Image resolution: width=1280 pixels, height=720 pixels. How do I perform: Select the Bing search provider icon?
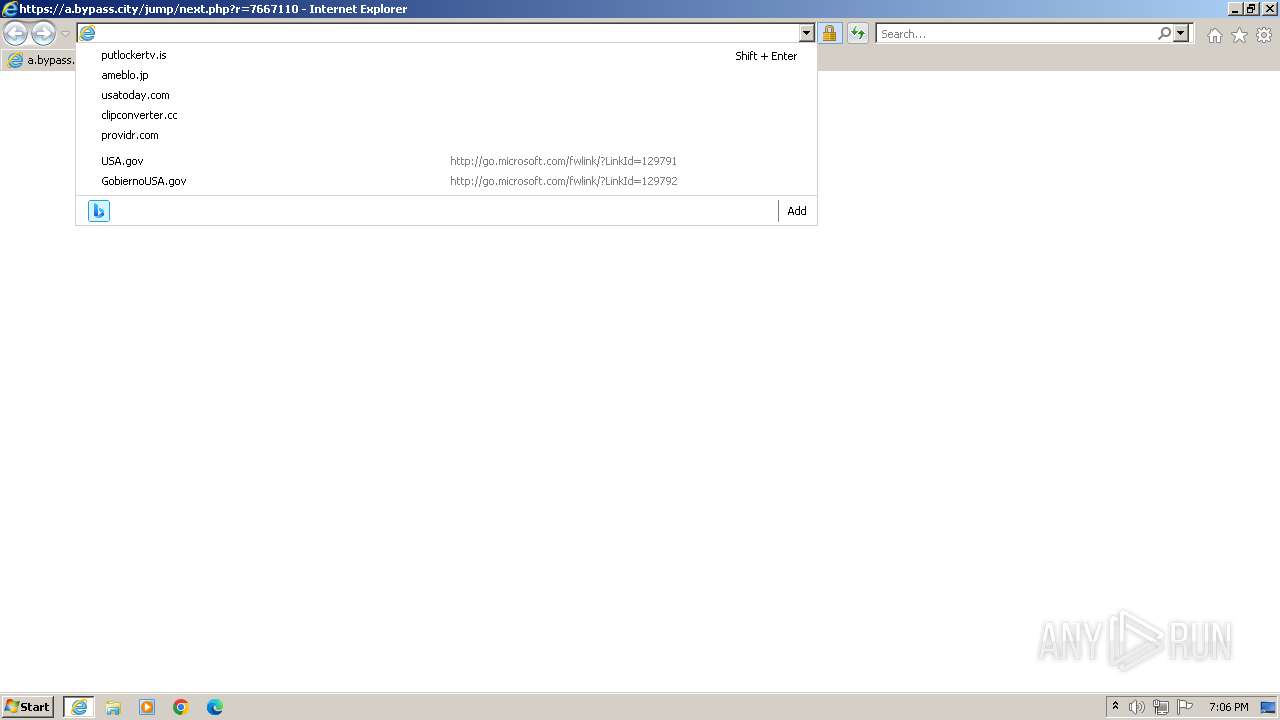coord(99,211)
